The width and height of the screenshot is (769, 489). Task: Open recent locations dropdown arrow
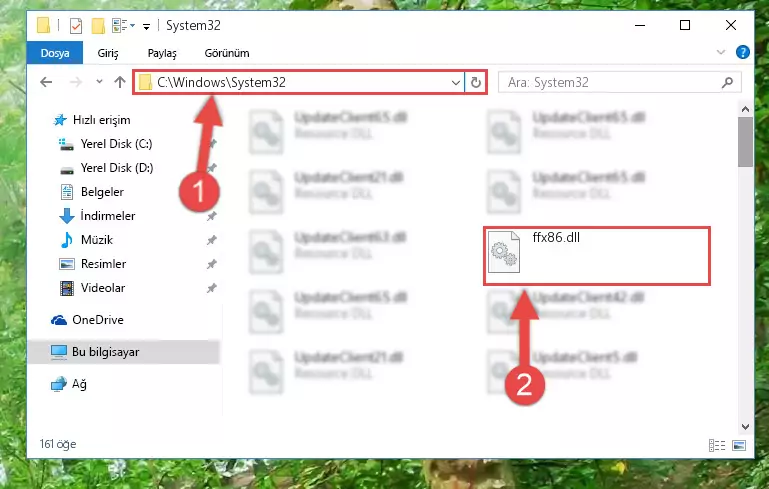(100, 82)
